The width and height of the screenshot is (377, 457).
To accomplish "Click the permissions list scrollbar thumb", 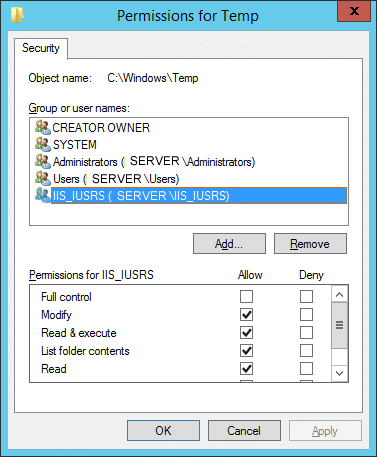I will pos(340,325).
